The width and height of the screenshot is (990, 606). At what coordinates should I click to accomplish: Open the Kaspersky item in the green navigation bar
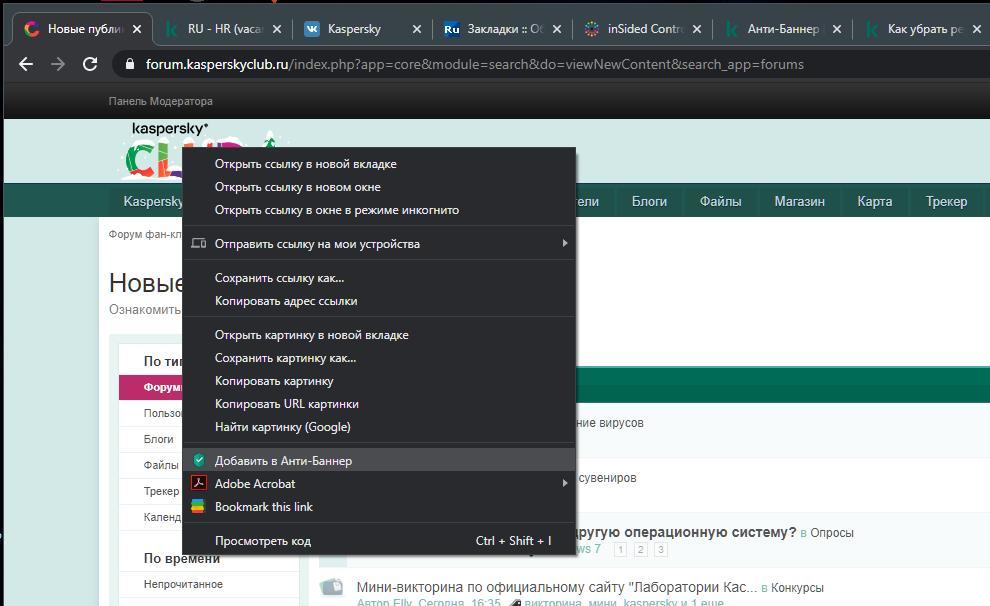tap(153, 201)
